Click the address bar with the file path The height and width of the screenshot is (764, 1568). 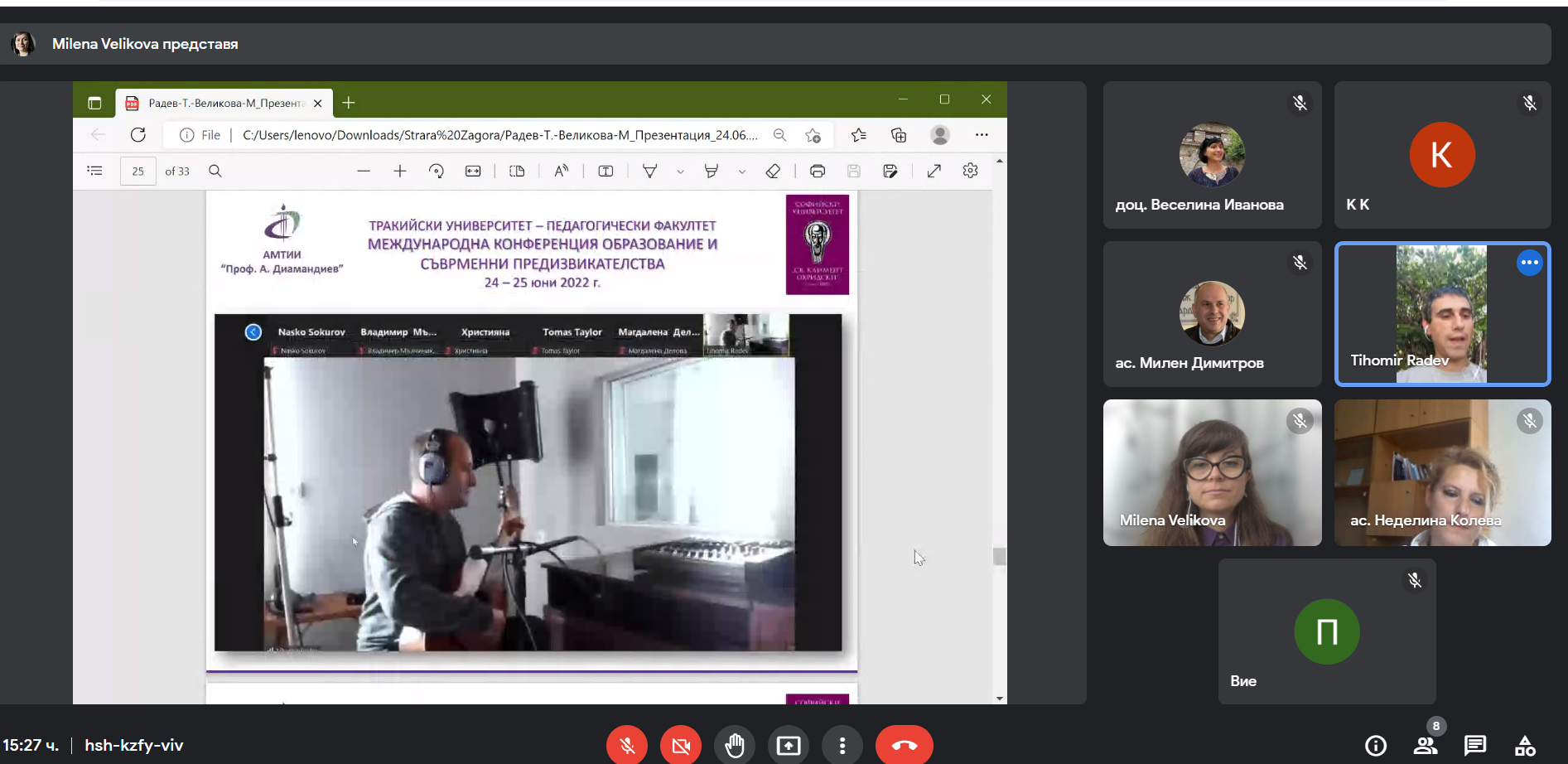(x=499, y=135)
